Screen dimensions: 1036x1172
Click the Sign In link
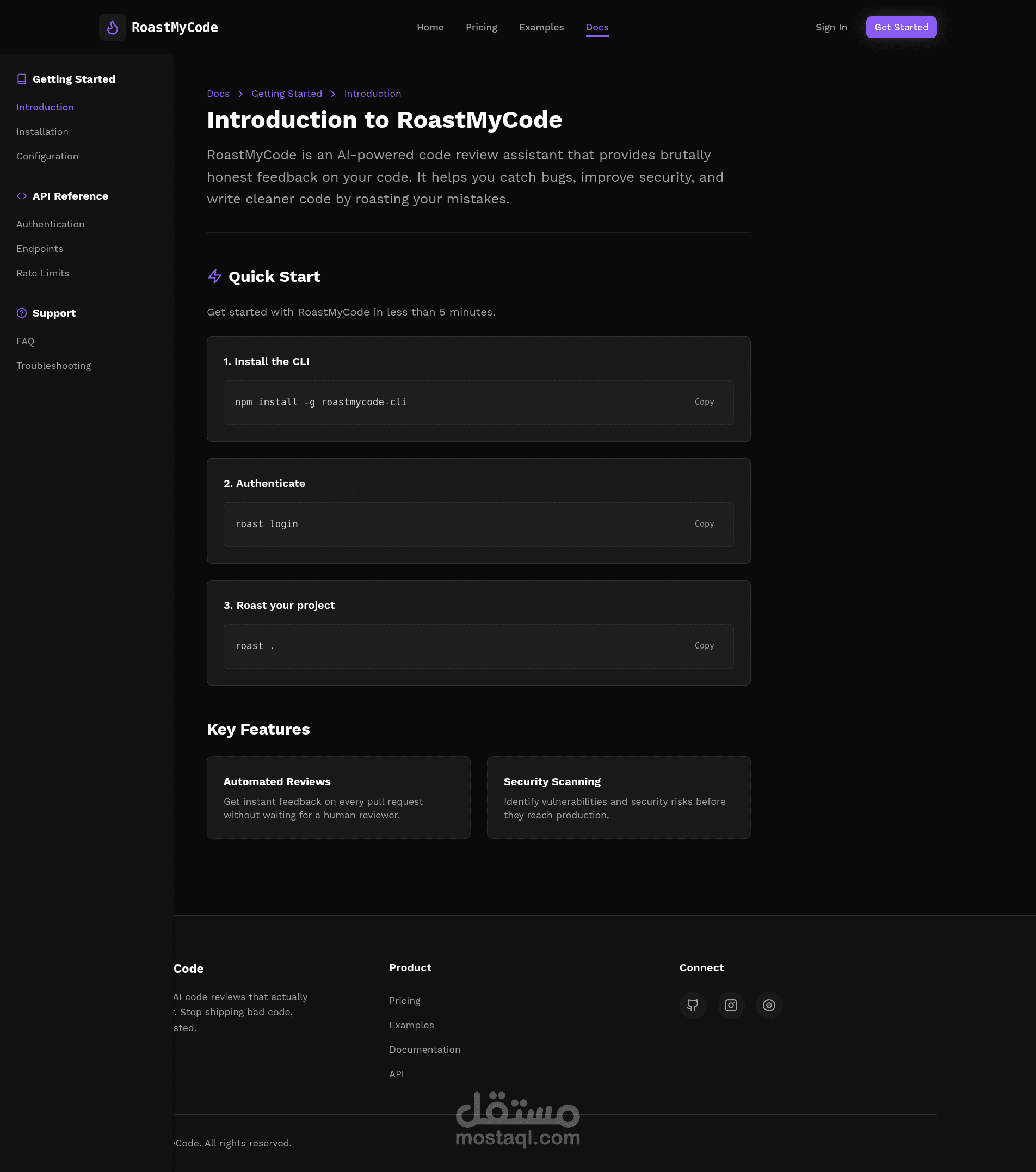(x=831, y=28)
